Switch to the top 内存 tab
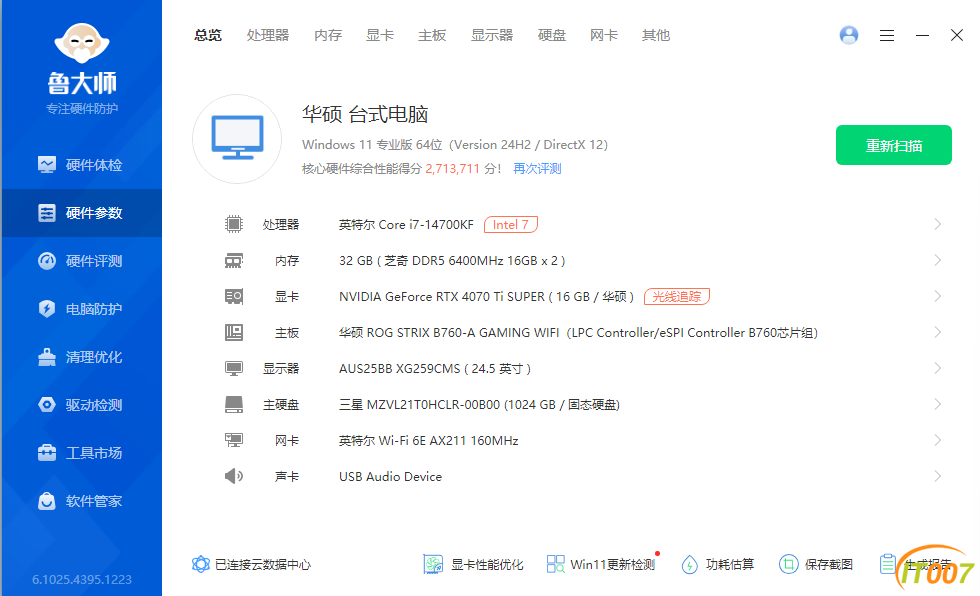This screenshot has width=980, height=596. [328, 36]
